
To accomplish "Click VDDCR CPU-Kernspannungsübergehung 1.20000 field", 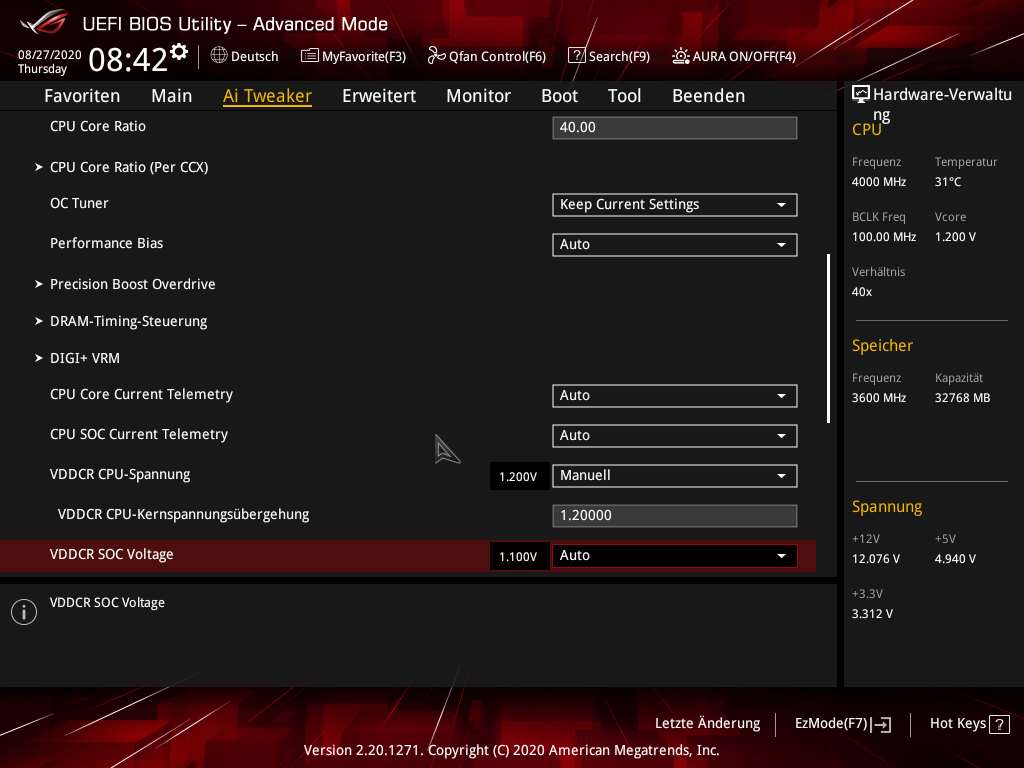I will click(x=675, y=515).
